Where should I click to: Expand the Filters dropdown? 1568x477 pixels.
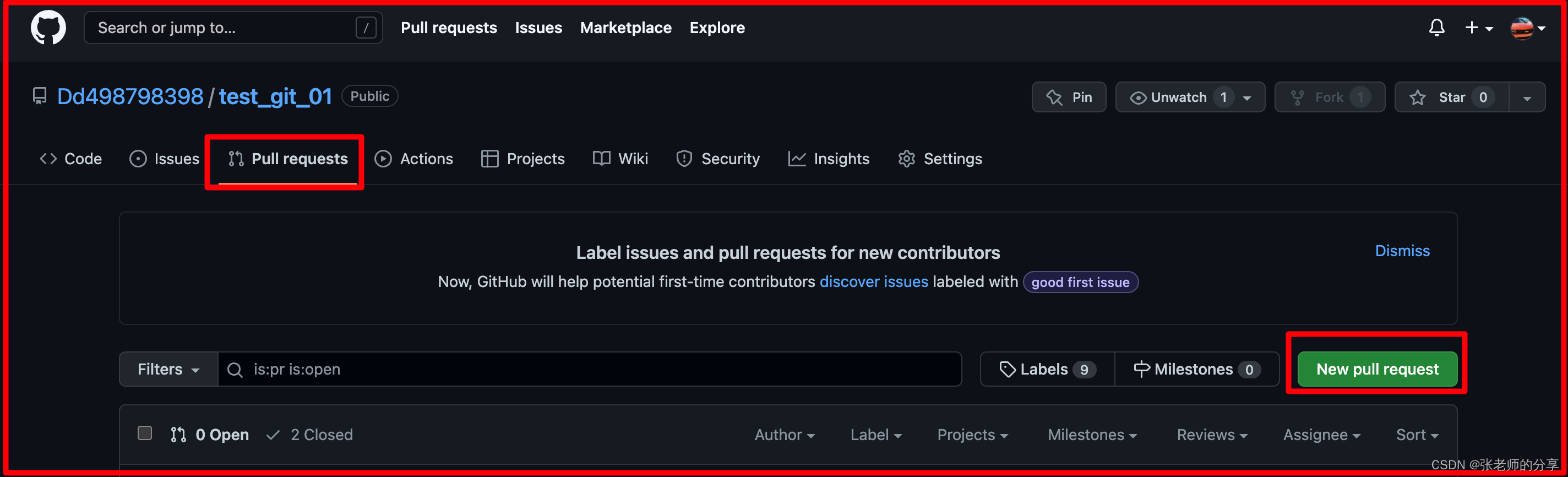(168, 369)
